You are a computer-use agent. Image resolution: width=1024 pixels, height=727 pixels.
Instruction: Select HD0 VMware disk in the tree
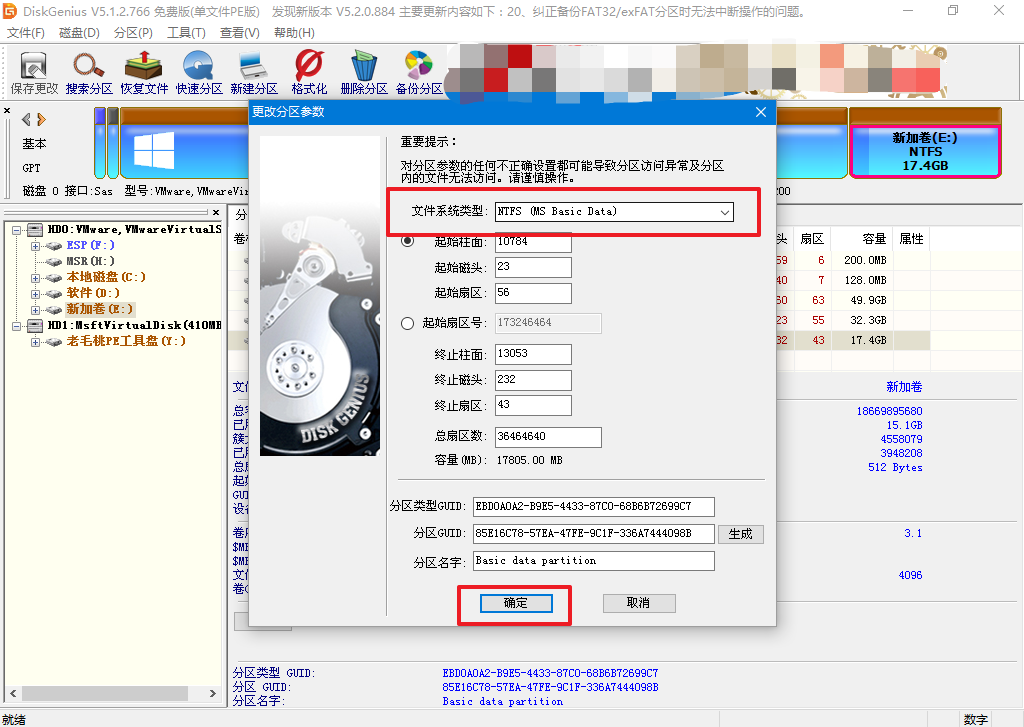tap(134, 229)
